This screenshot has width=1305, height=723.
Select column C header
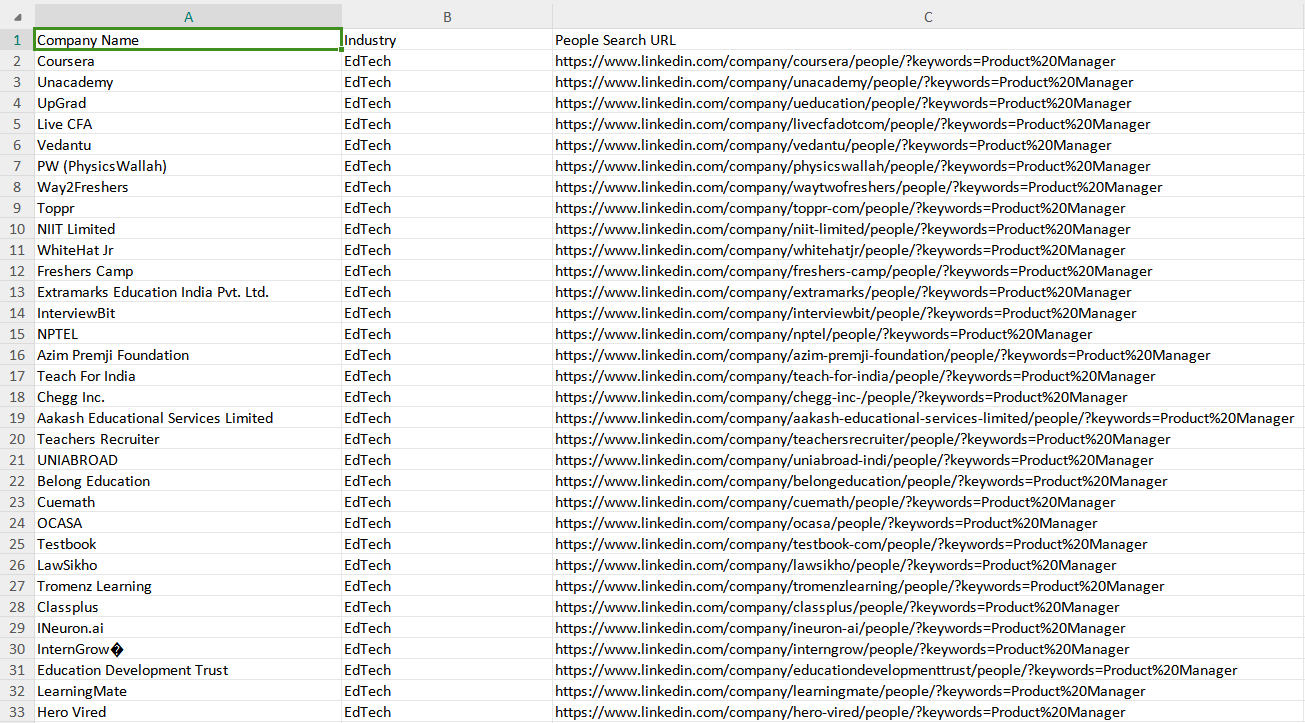(928, 17)
